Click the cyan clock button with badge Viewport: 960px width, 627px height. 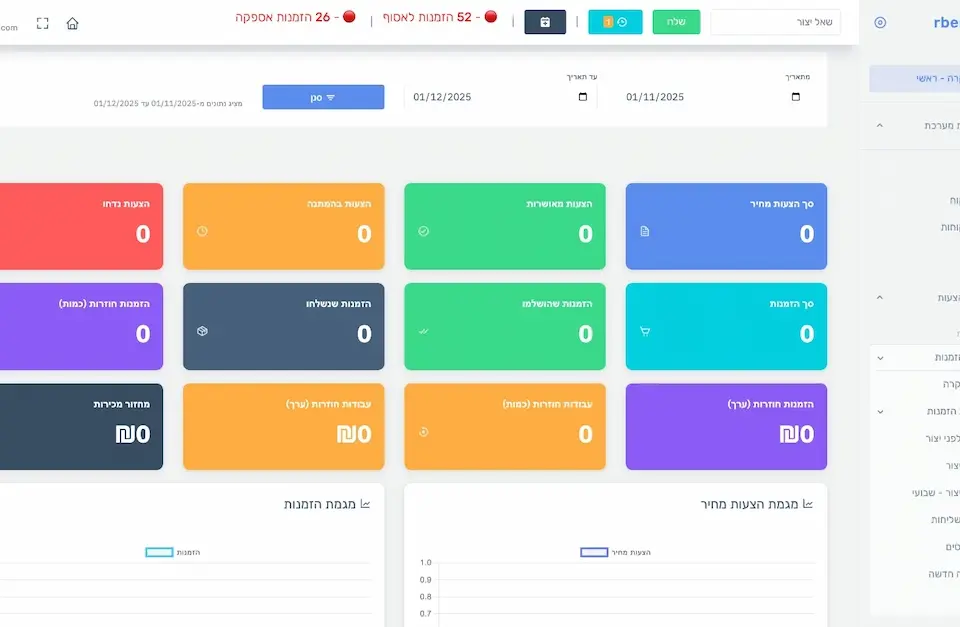[615, 22]
